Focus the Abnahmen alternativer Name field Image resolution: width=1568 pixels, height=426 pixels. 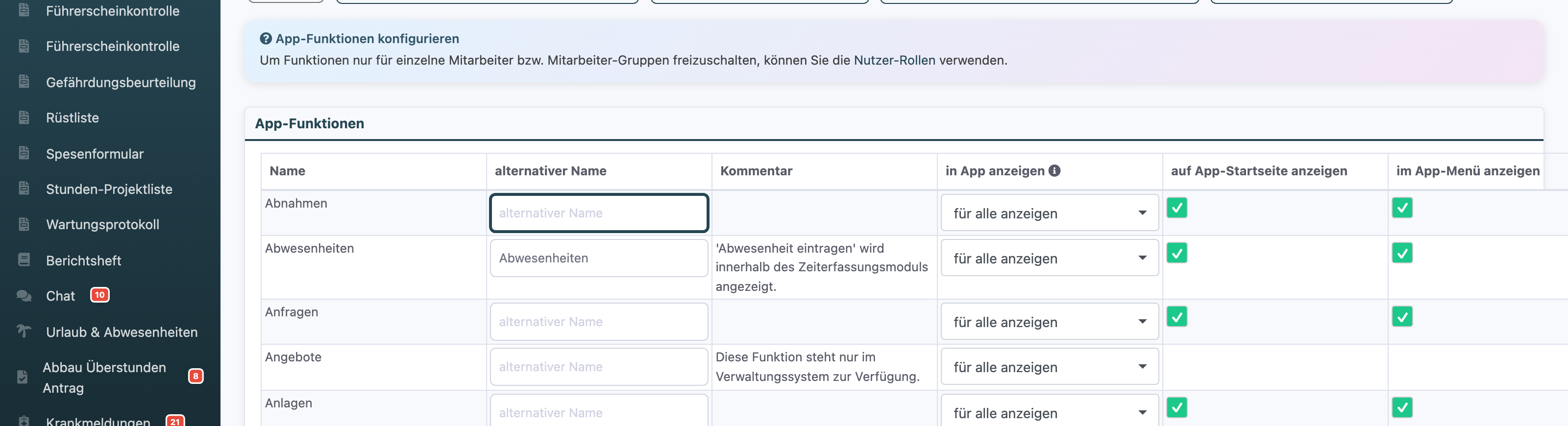click(599, 213)
